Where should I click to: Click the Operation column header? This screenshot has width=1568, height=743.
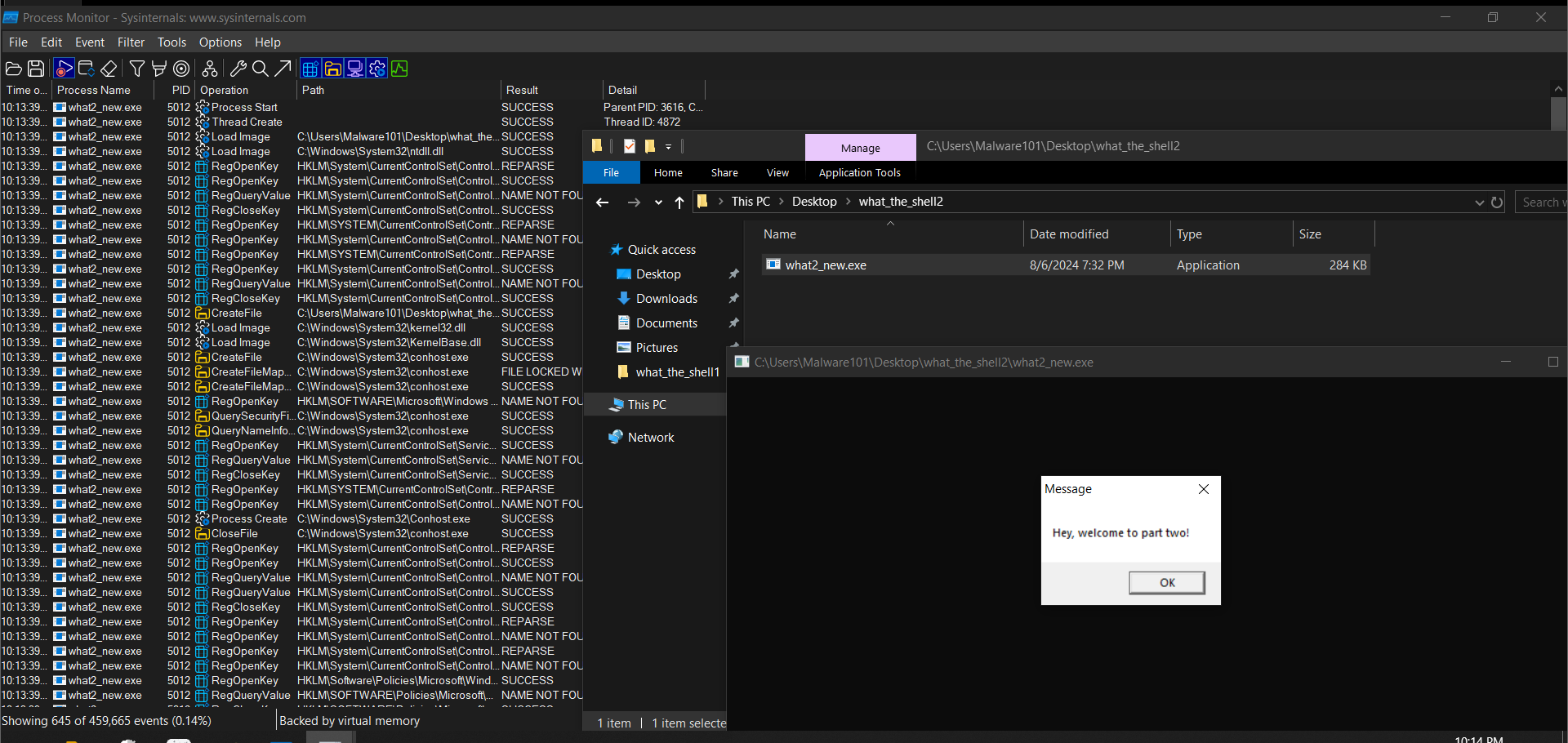click(246, 90)
